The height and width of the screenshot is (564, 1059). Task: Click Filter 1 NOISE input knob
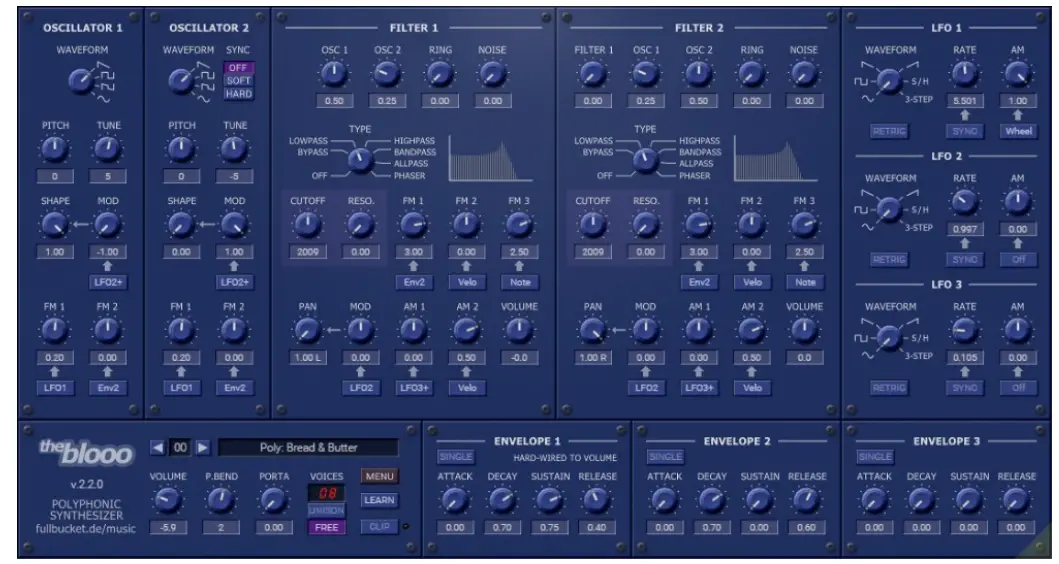click(x=492, y=73)
